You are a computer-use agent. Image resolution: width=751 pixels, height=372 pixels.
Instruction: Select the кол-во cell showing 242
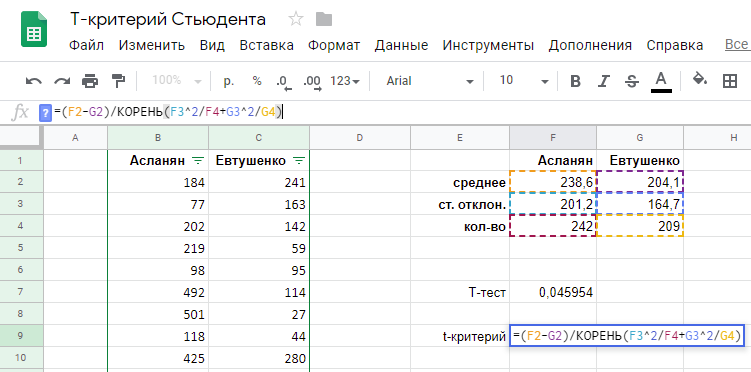click(553, 226)
